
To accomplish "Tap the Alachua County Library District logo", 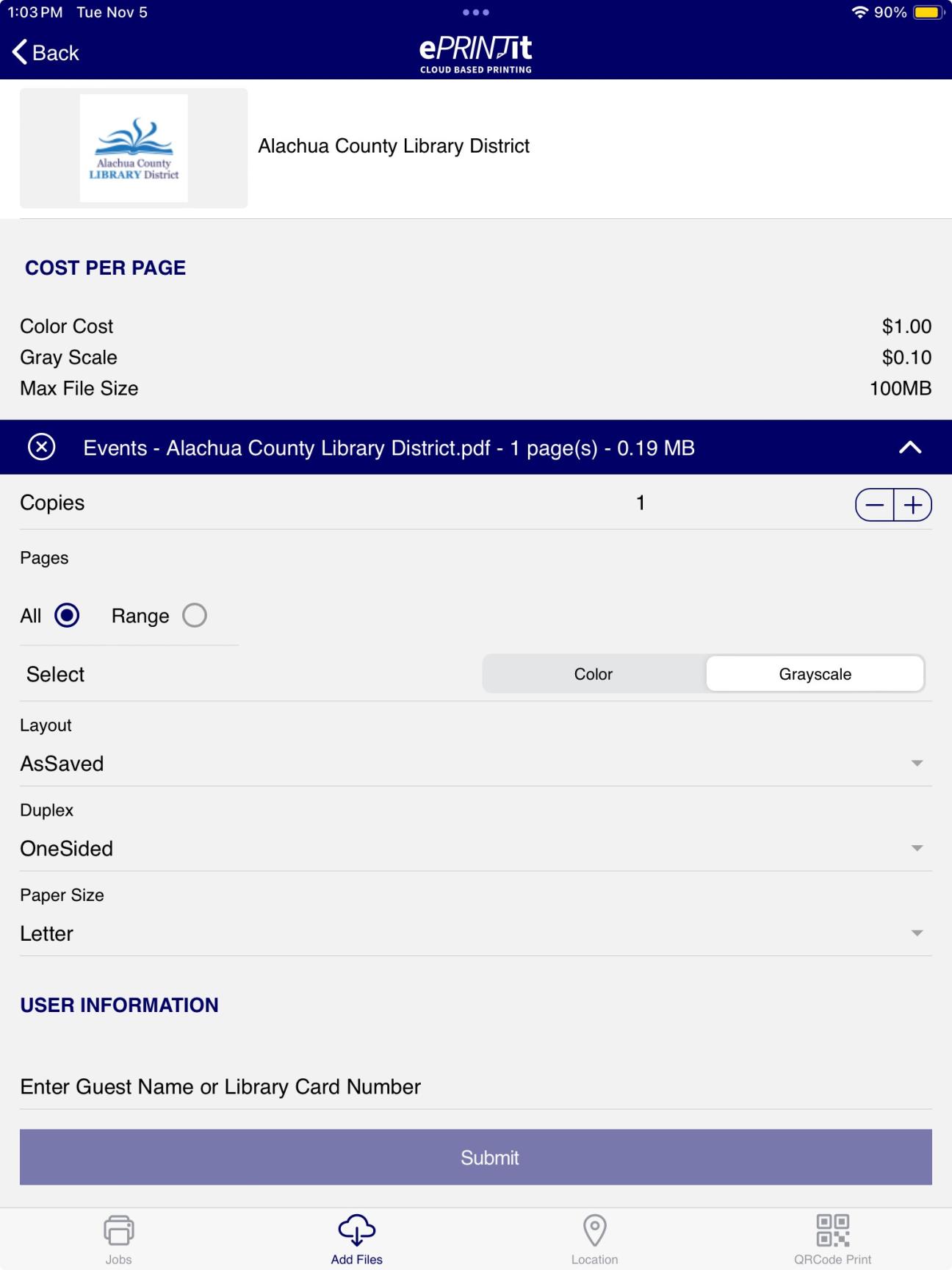I will (134, 148).
